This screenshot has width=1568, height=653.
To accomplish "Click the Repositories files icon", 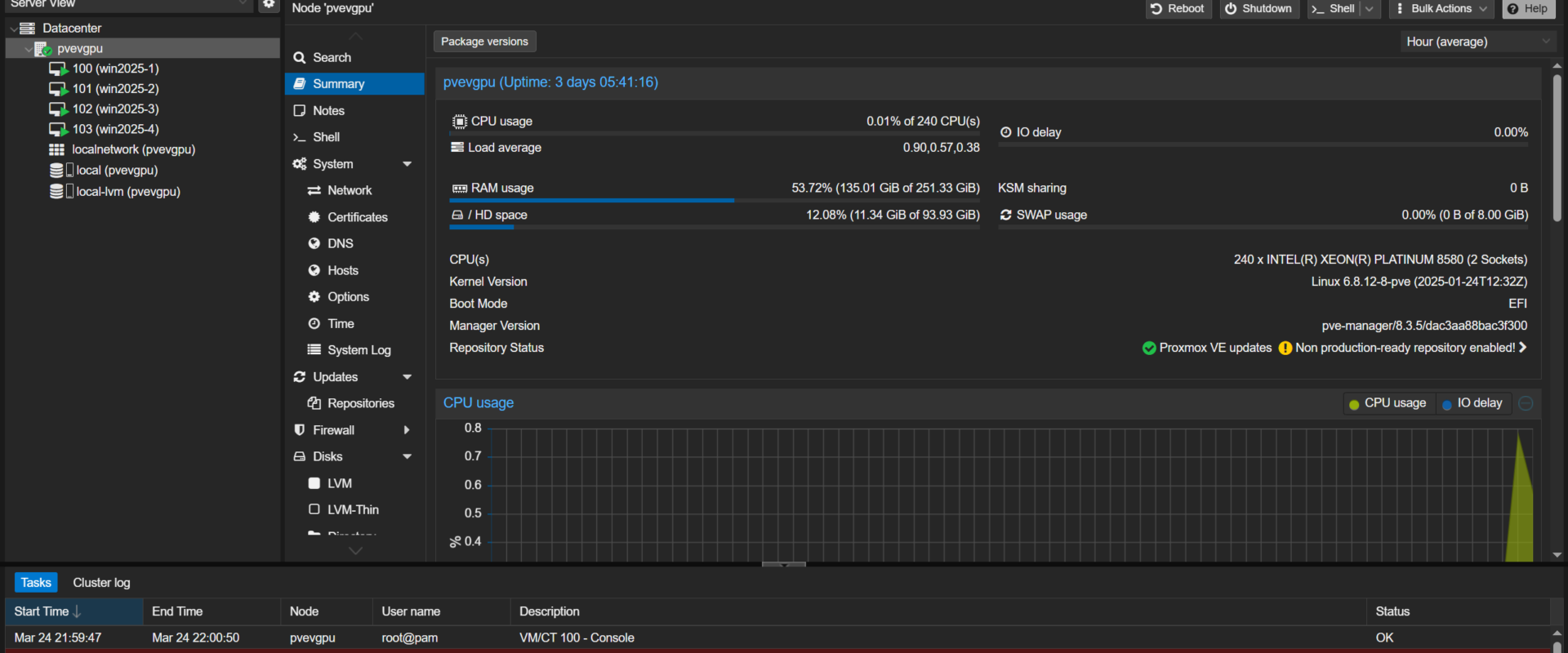I will tap(314, 403).
